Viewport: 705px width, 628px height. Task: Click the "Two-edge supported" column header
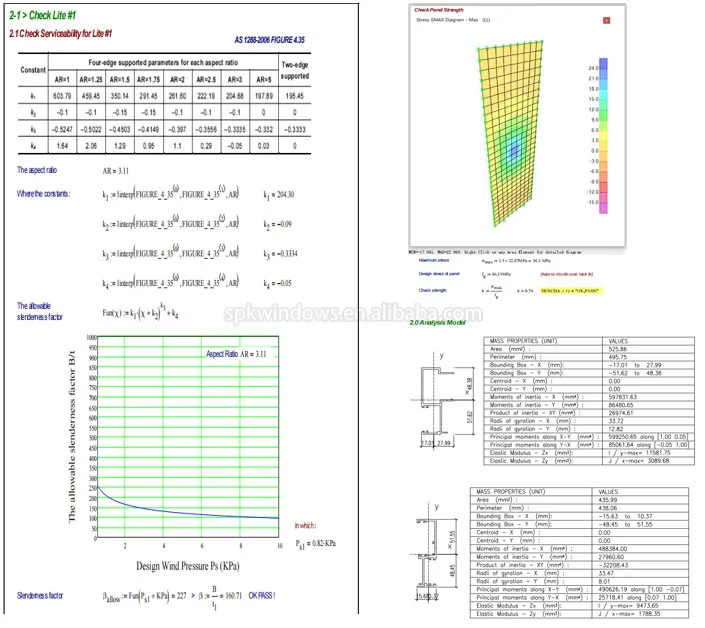pyautogui.click(x=295, y=70)
